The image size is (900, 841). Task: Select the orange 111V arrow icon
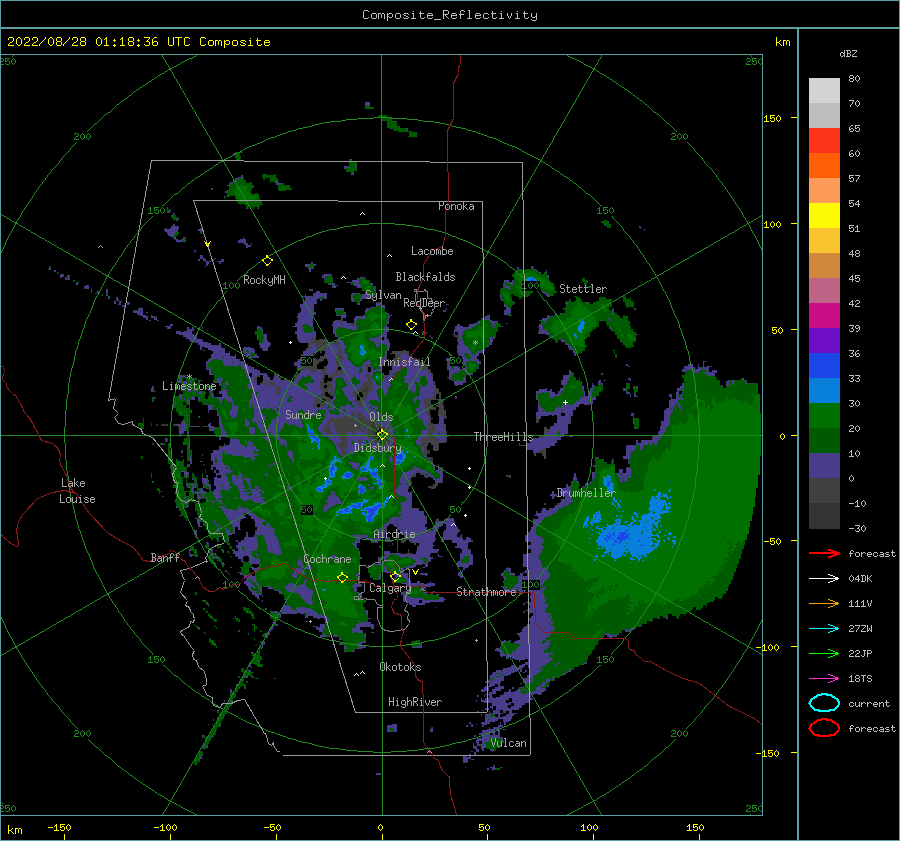[x=824, y=603]
